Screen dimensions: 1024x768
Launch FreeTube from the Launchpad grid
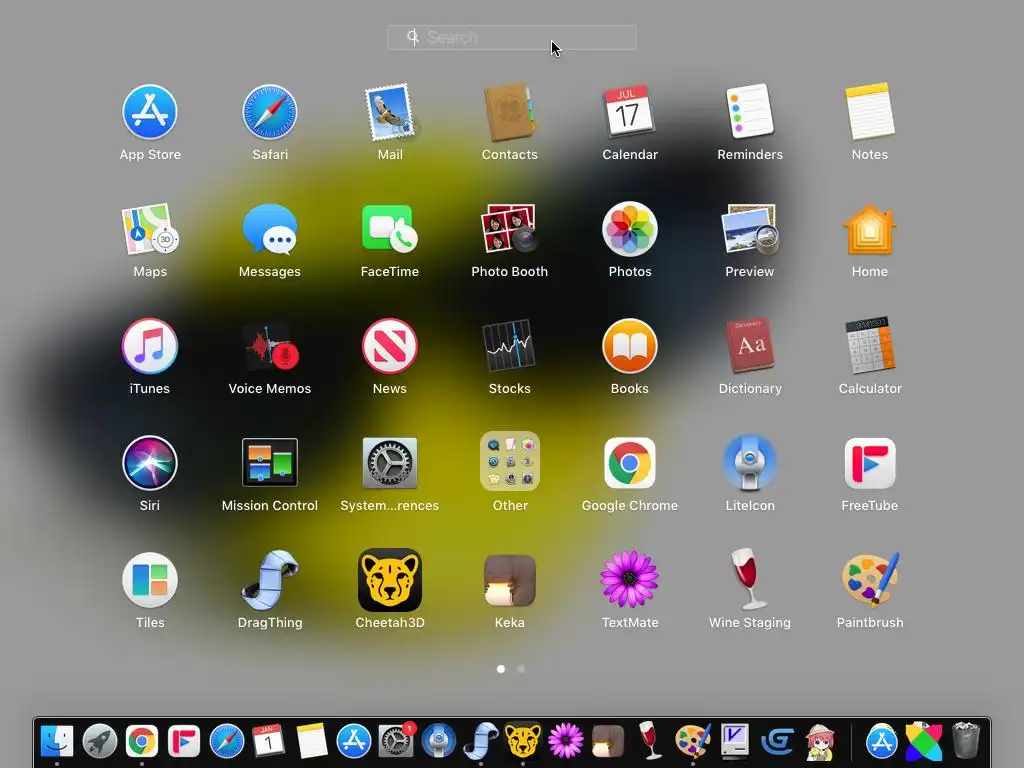[x=870, y=463]
